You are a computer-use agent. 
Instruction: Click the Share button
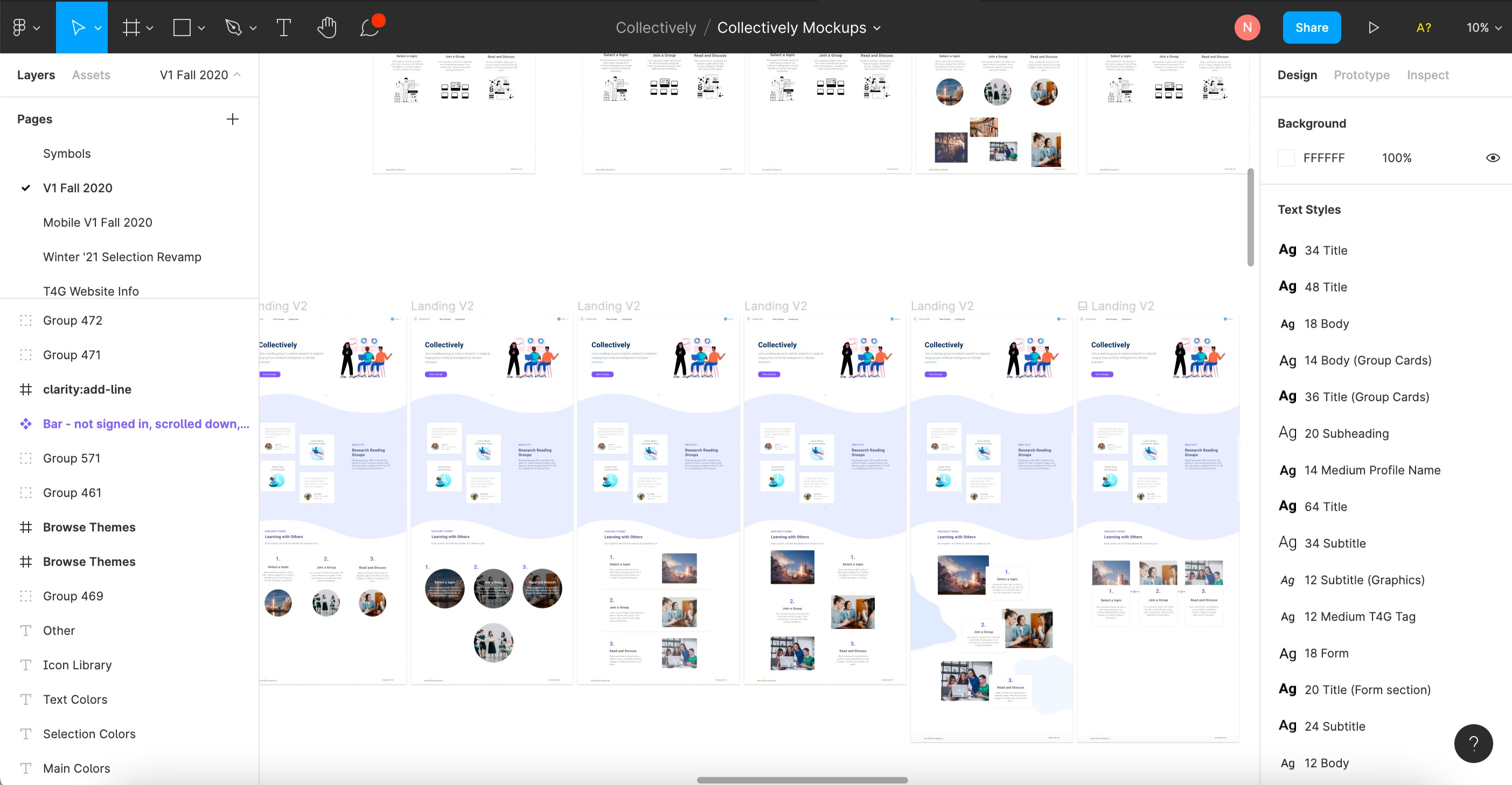click(1311, 27)
